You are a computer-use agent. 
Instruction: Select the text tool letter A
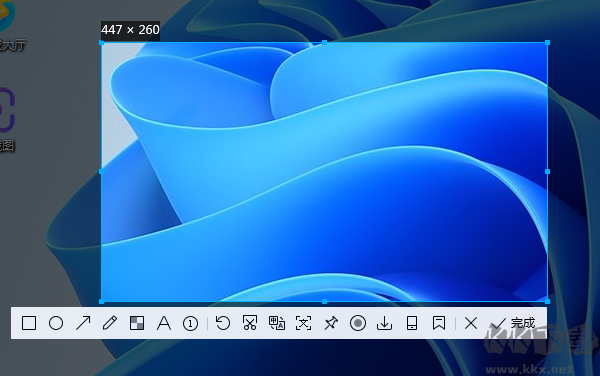(x=164, y=323)
